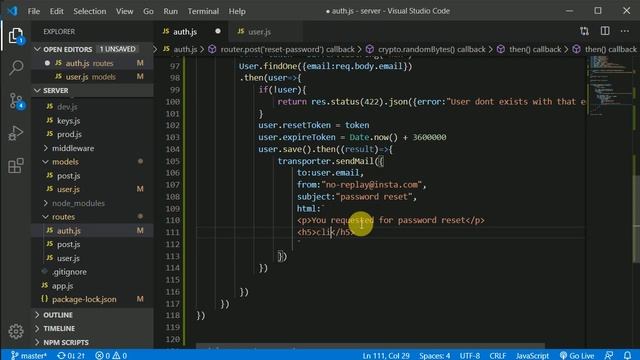Viewport: 640px width, 360px height.
Task: Open the master branch indicator
Action: (29, 356)
